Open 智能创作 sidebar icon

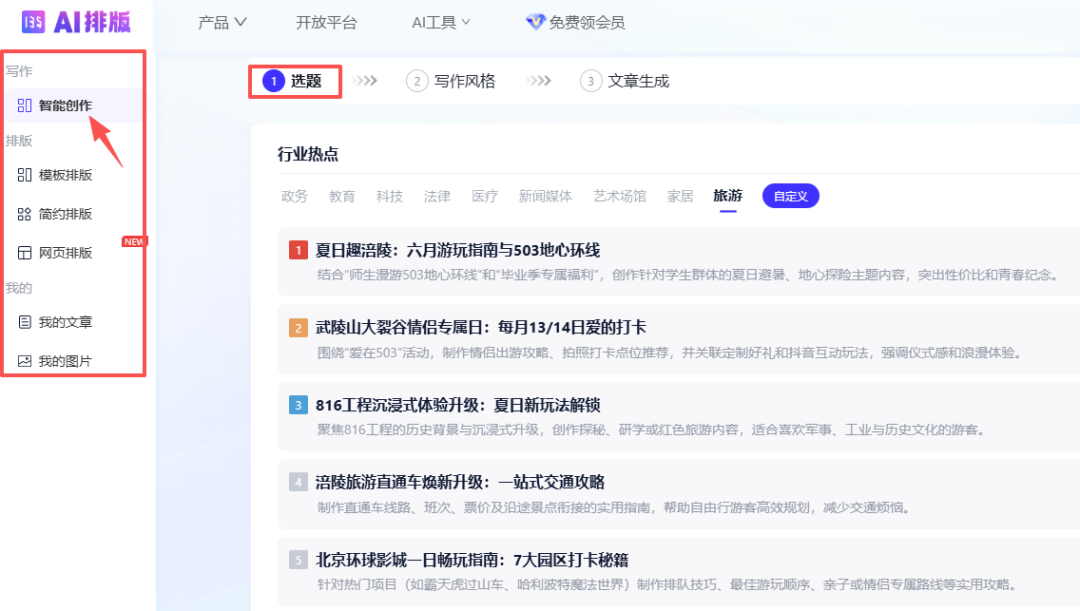pos(24,105)
